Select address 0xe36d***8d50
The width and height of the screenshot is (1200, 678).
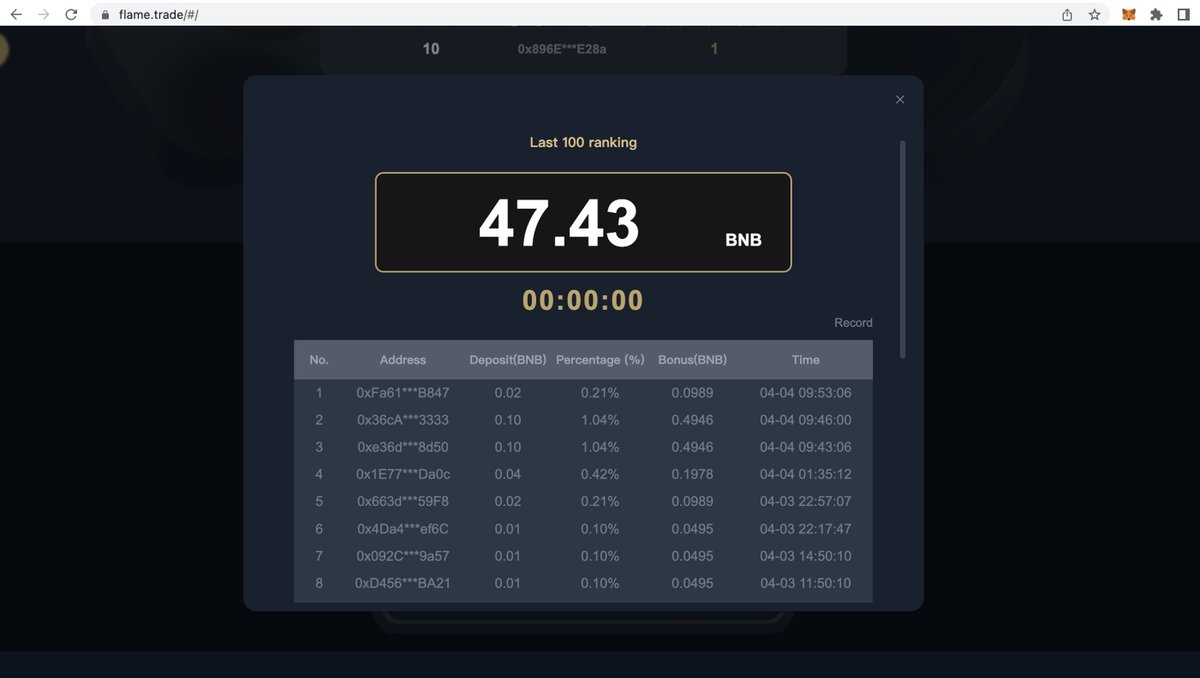tap(403, 447)
